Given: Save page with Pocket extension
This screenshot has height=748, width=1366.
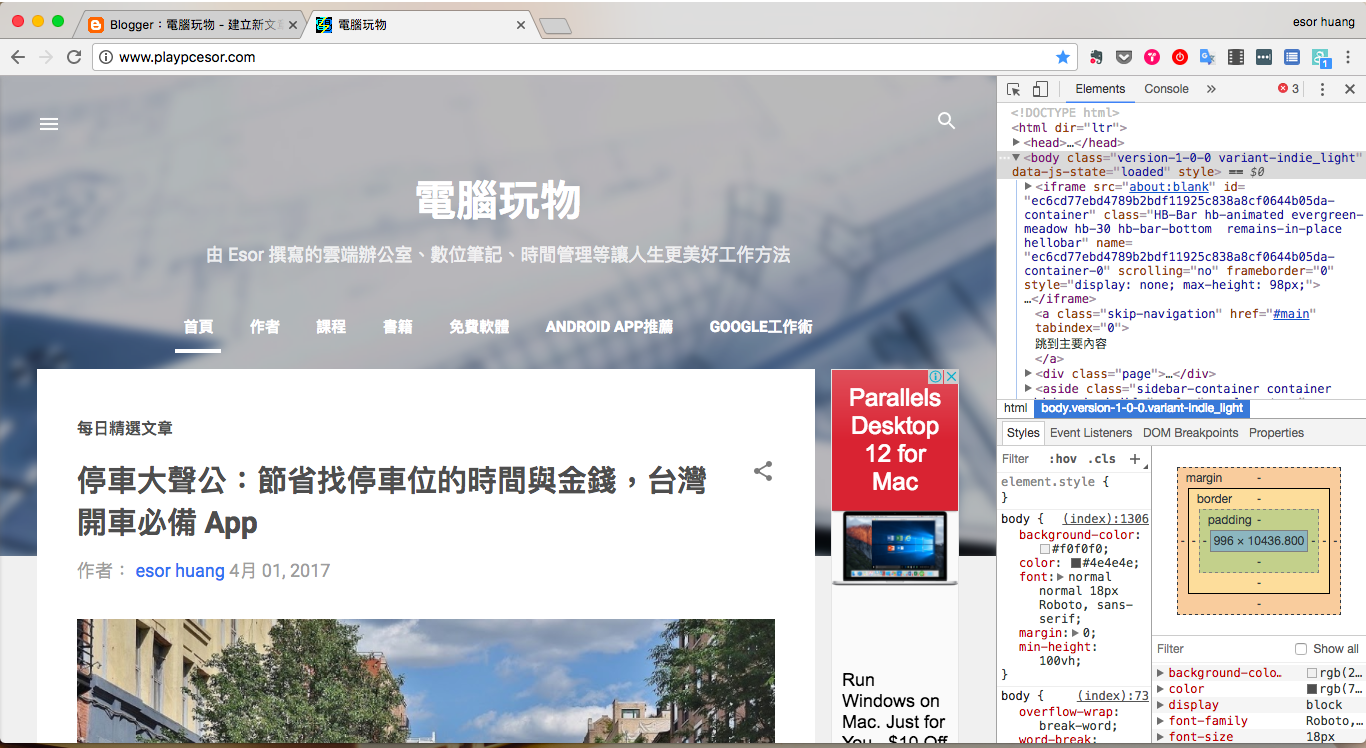Looking at the screenshot, I should tap(1124, 57).
